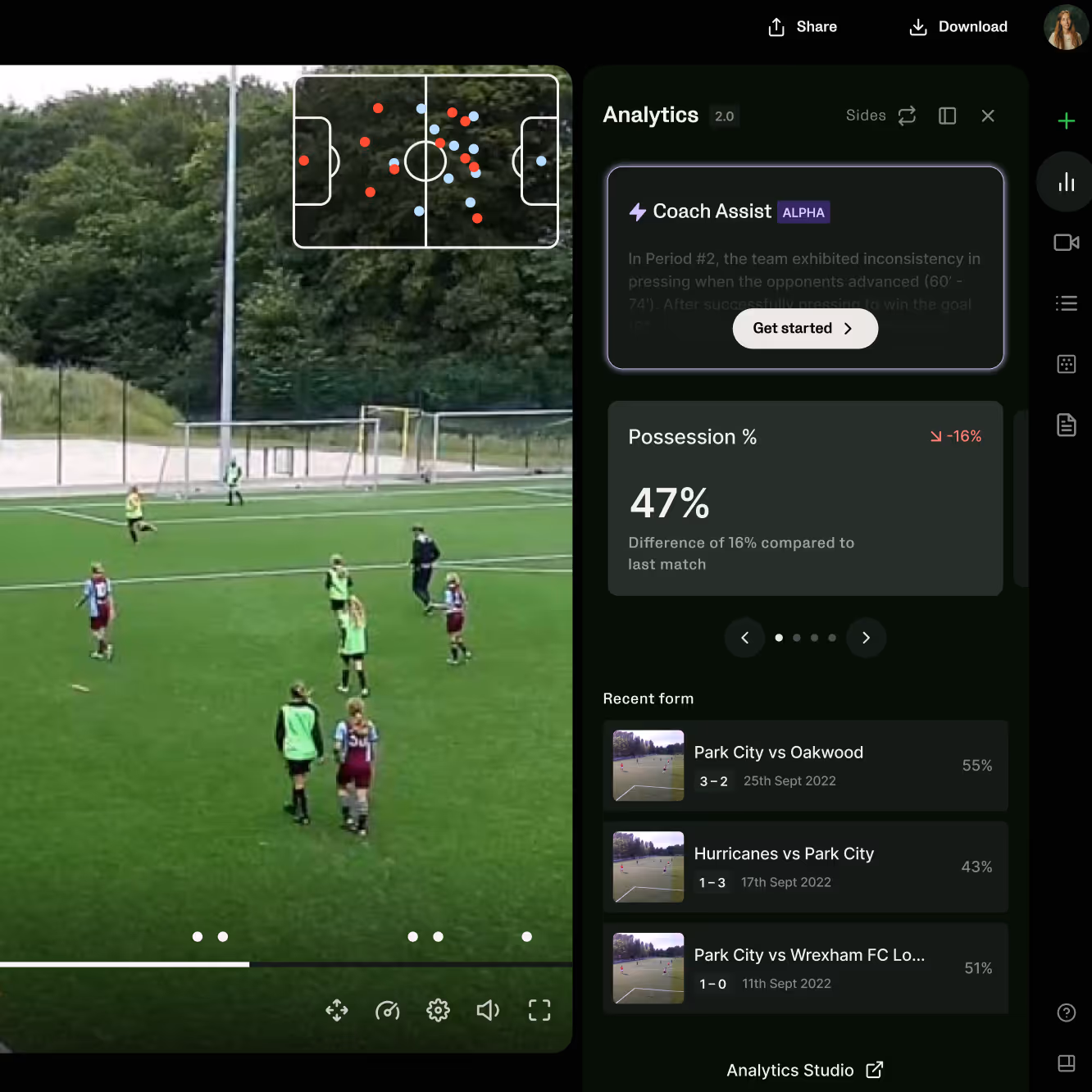This screenshot has width=1092, height=1092.
Task: Open the document notes sidebar icon
Action: point(1066,425)
